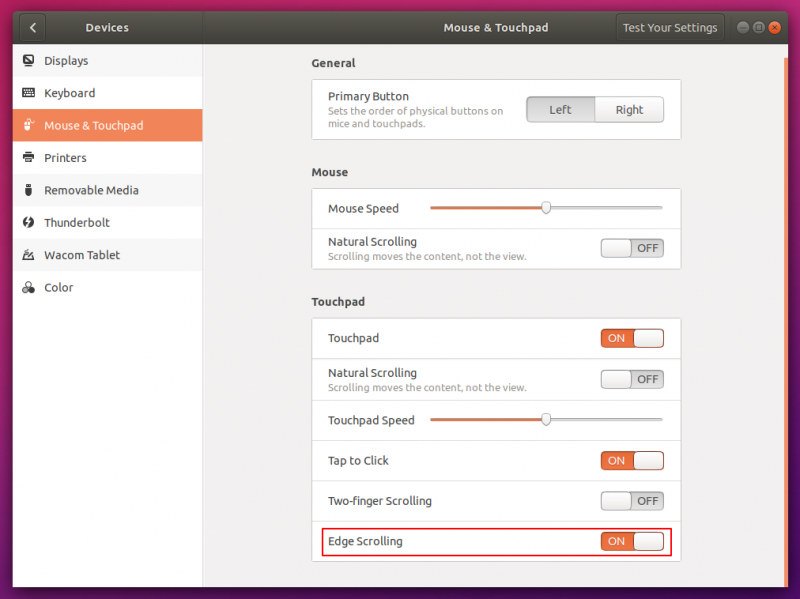Screen dimensions: 800x599
Task: Open the Displays settings via its monitor icon
Action: coord(28,60)
